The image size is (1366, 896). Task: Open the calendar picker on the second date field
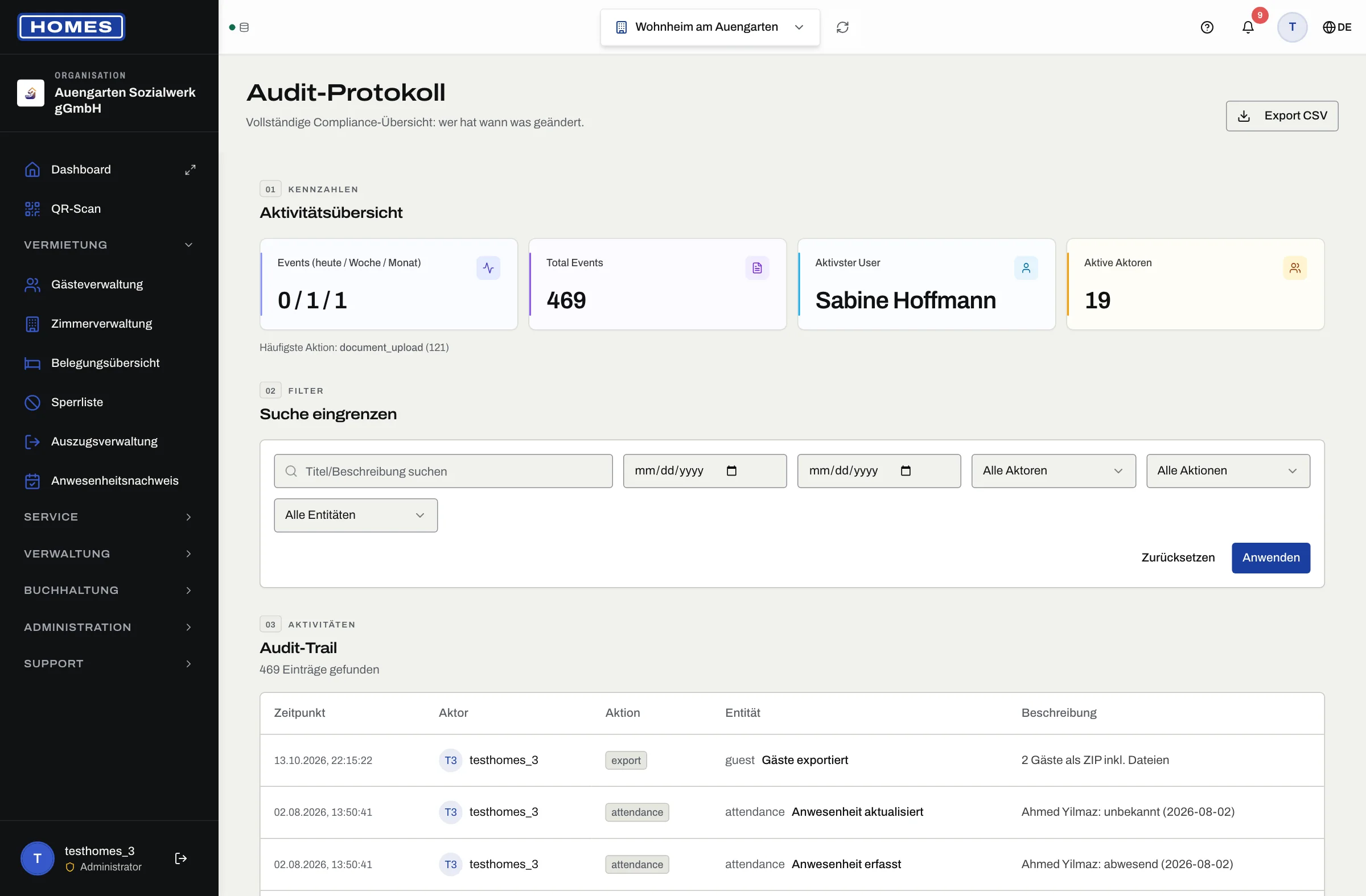[x=905, y=471]
